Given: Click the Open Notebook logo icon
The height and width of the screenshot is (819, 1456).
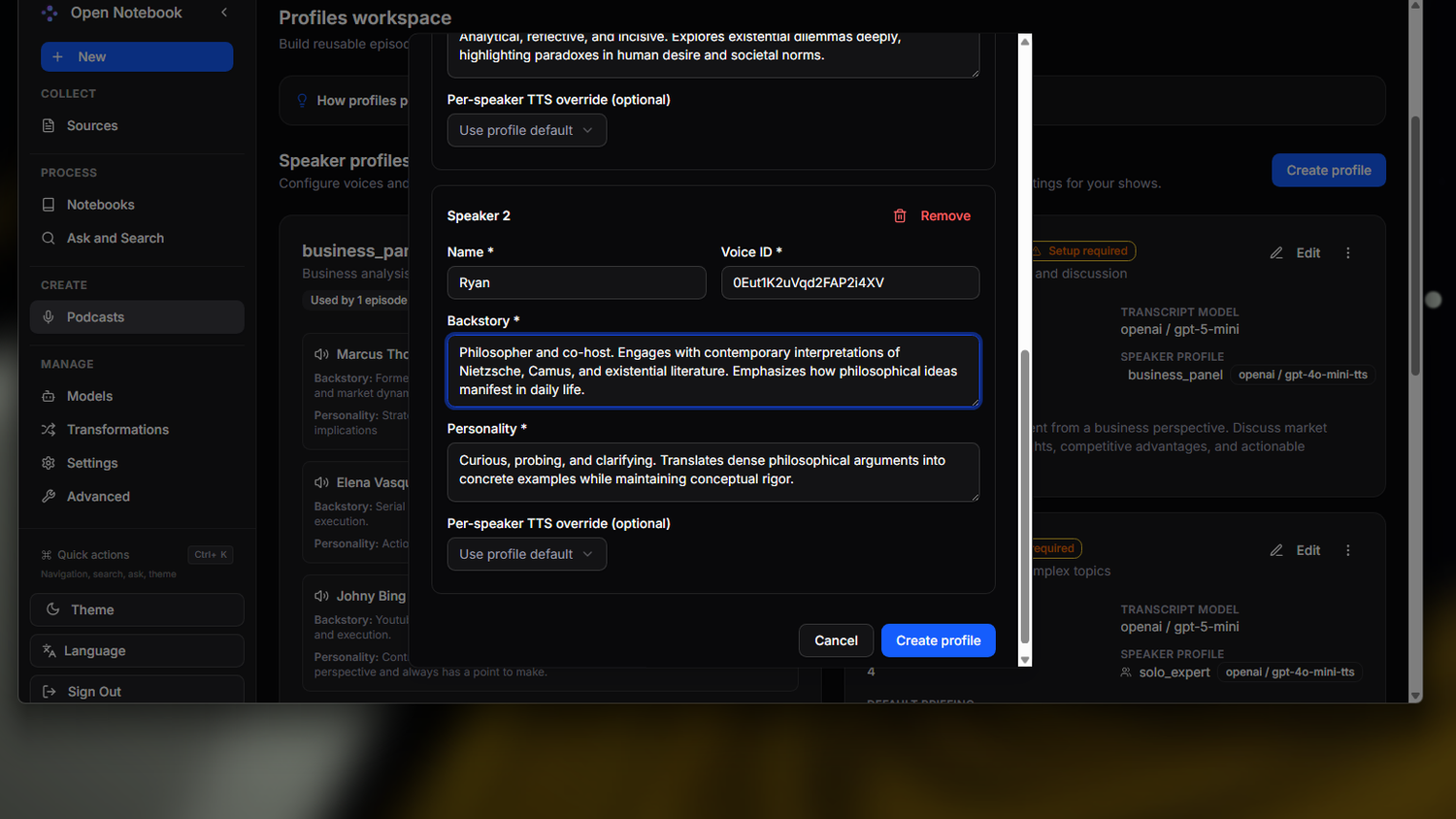Looking at the screenshot, I should [x=50, y=13].
